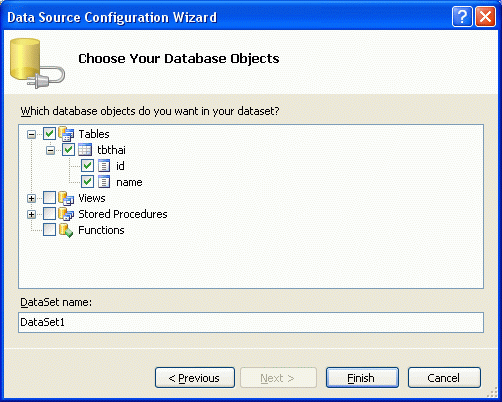Check the Stored Procedures checkbox

point(49,214)
